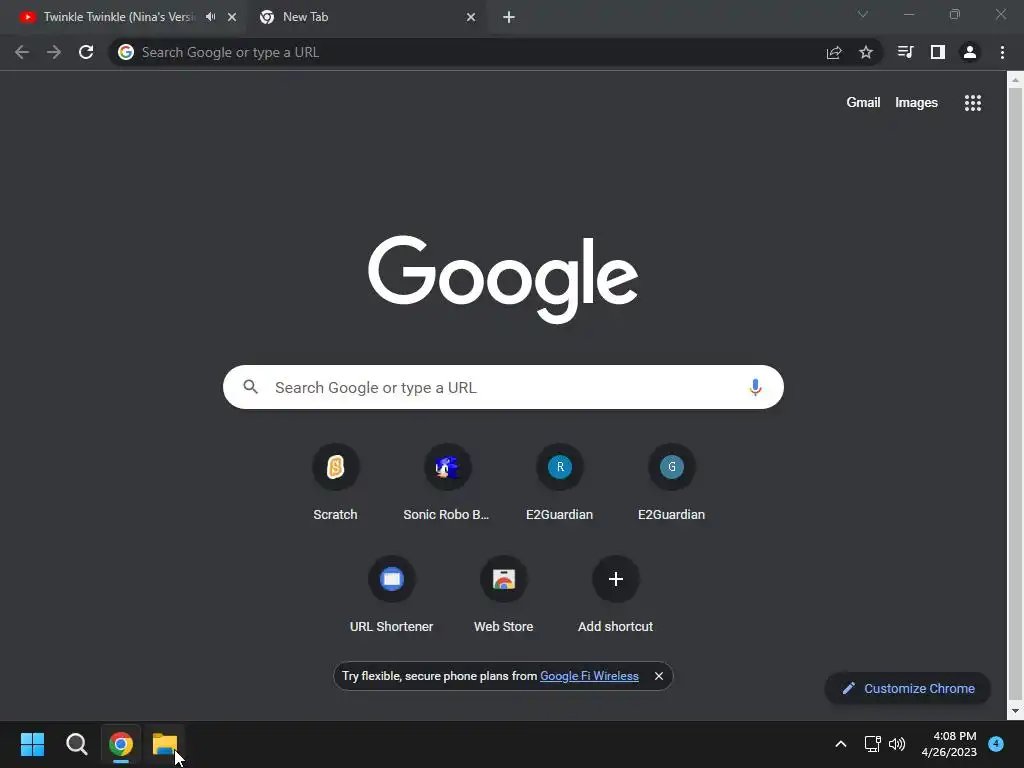Open a new tab with plus button

[509, 17]
